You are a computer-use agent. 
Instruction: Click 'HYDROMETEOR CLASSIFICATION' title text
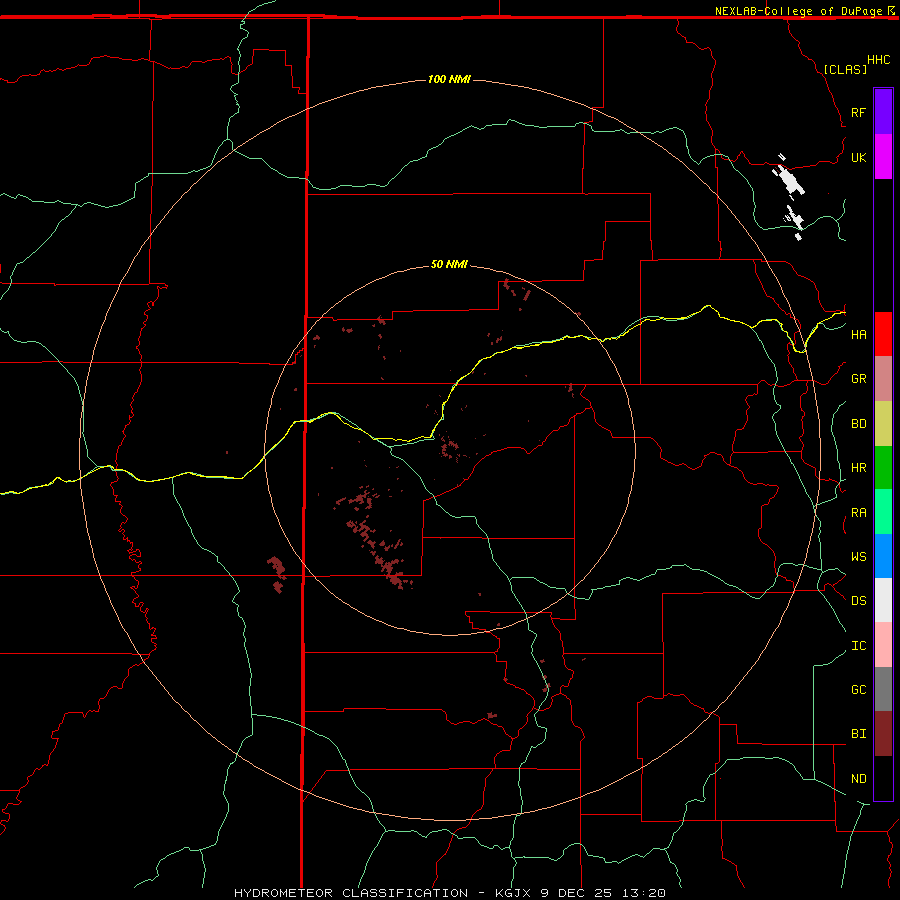coord(351,893)
